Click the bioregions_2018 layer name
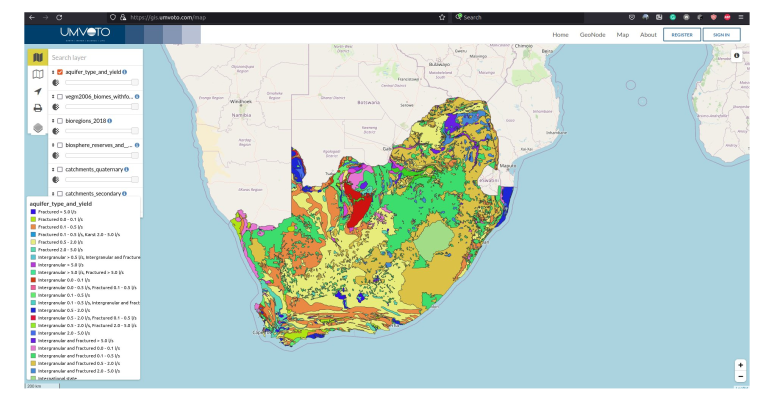 (x=85, y=121)
